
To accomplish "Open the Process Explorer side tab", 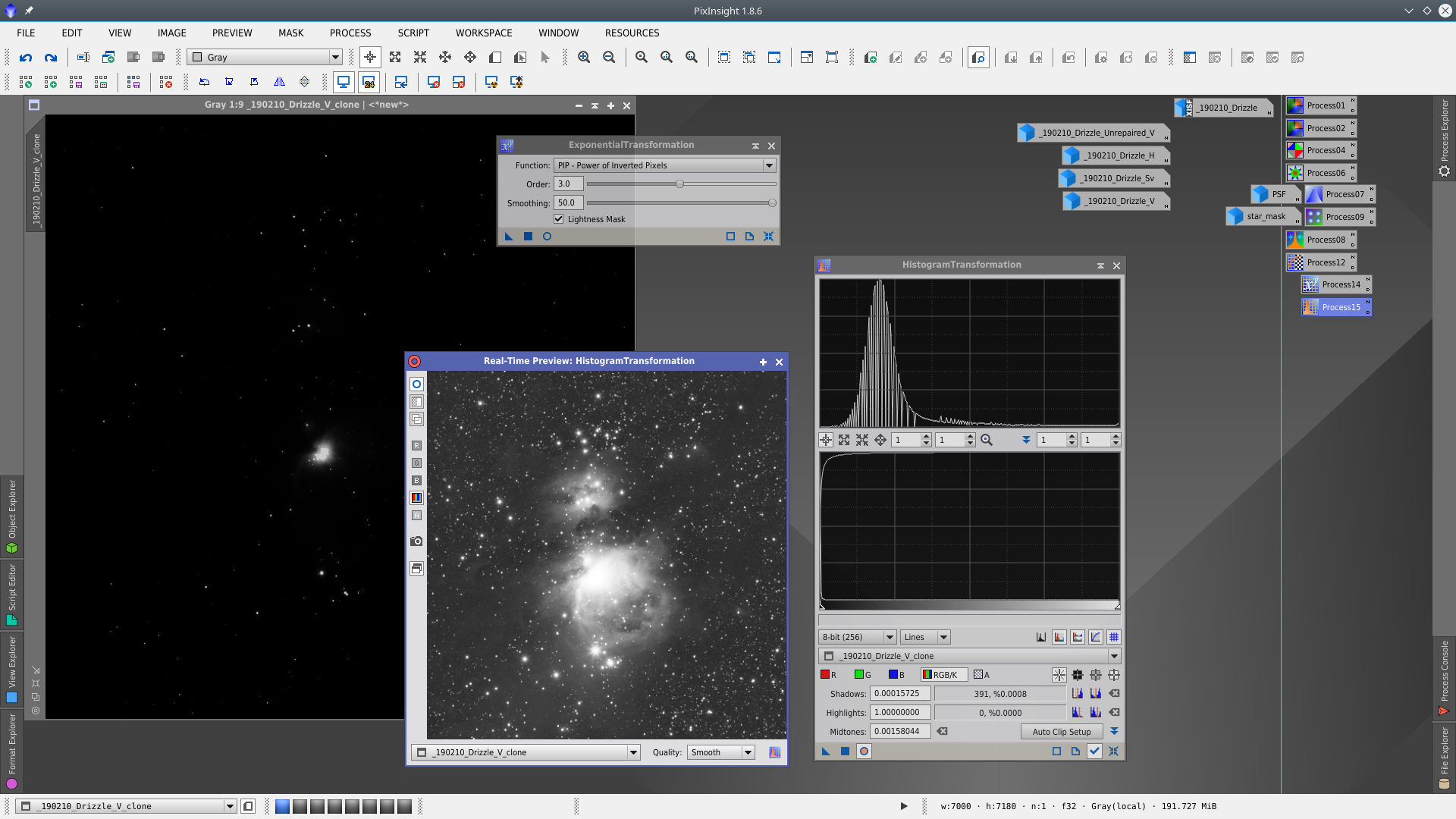I will pos(1444,136).
